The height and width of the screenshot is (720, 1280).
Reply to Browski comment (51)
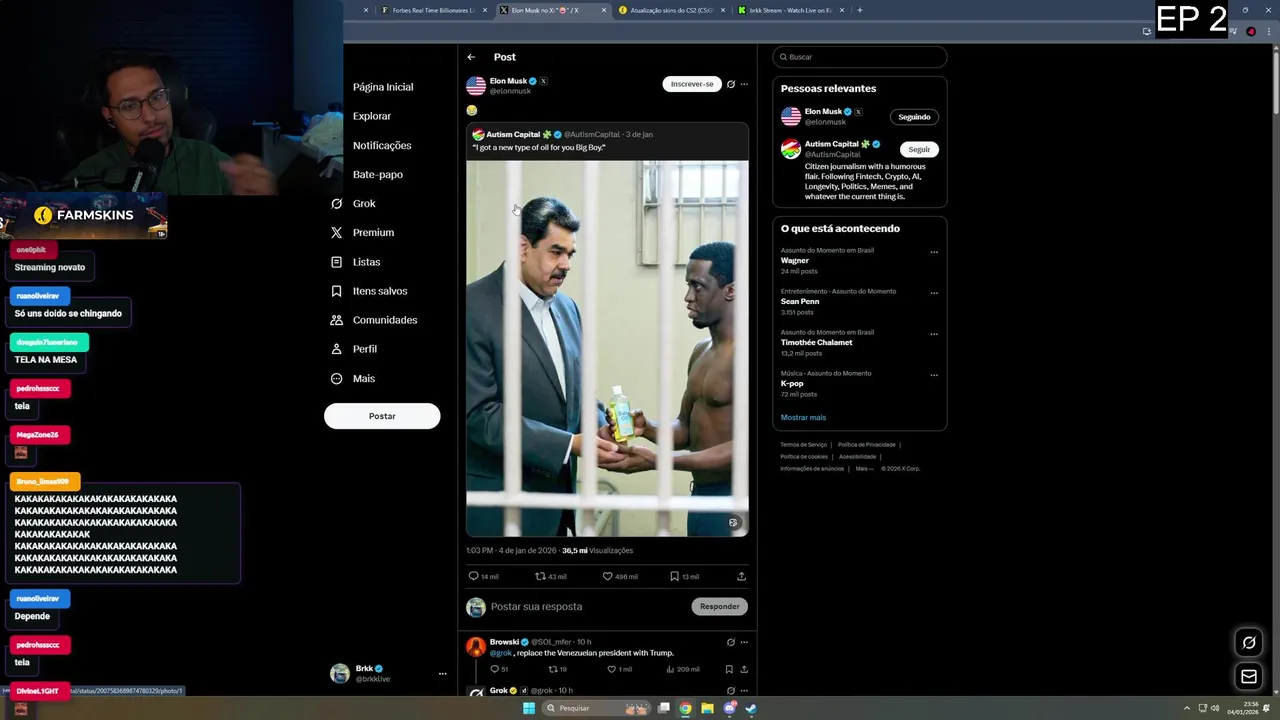tap(498, 669)
